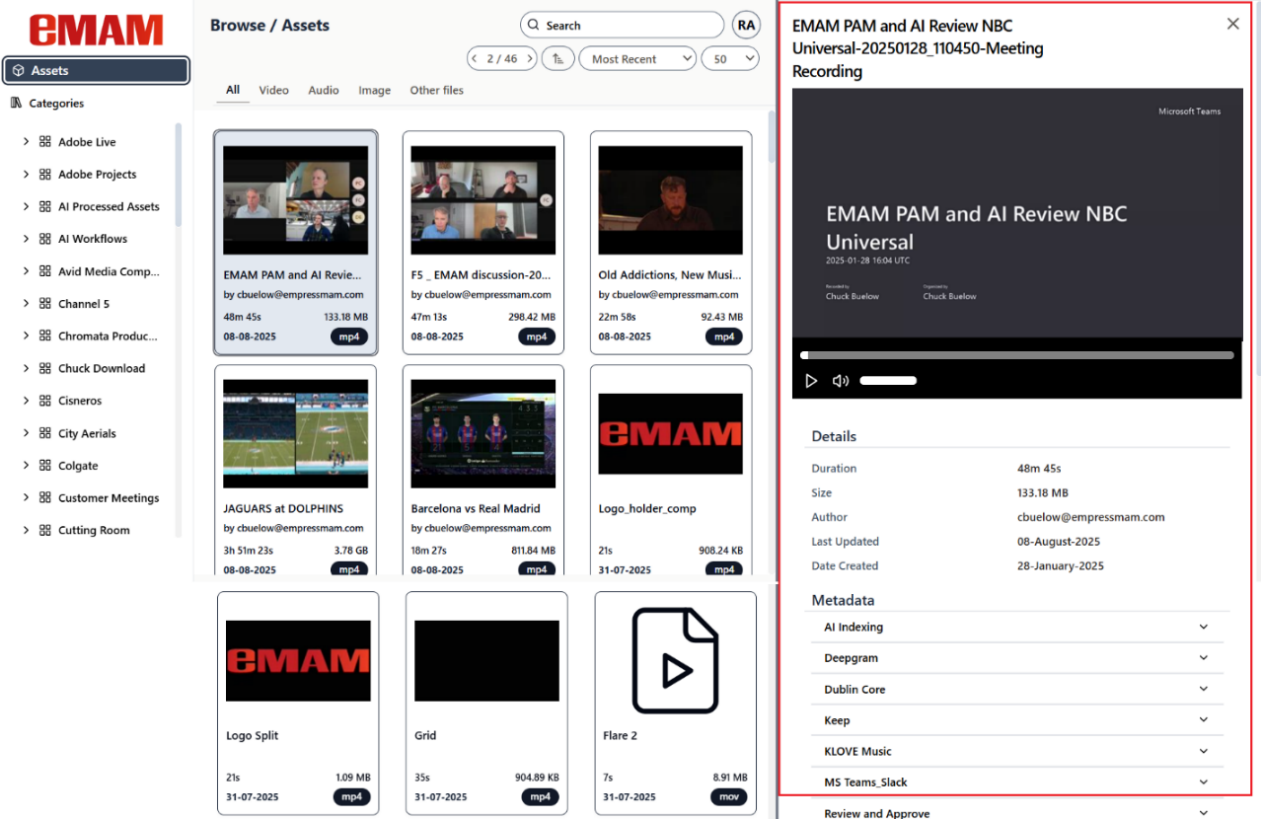Click the eMAM logo
The image size is (1261, 819).
pos(96,29)
